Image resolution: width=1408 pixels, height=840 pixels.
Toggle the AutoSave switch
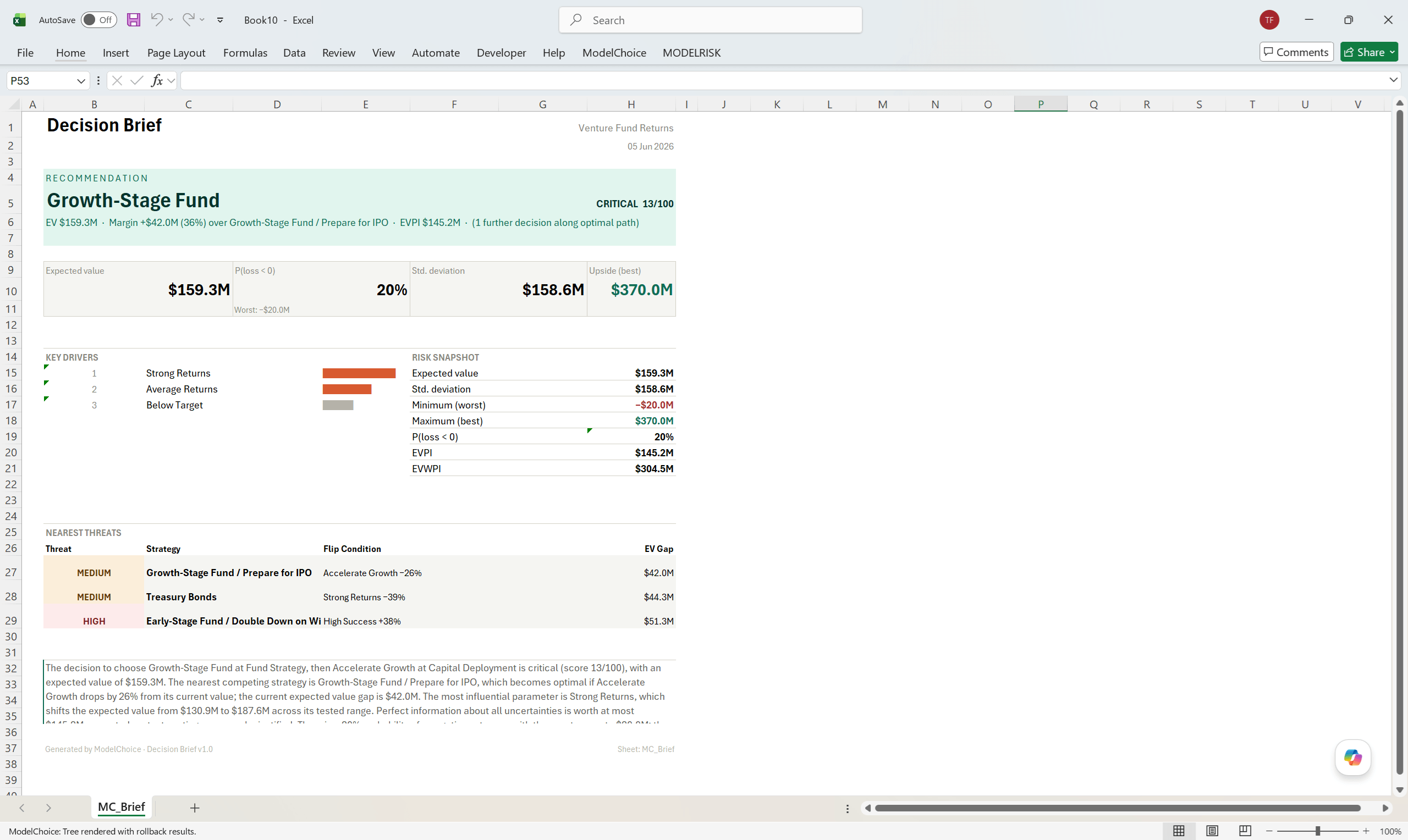[x=98, y=20]
